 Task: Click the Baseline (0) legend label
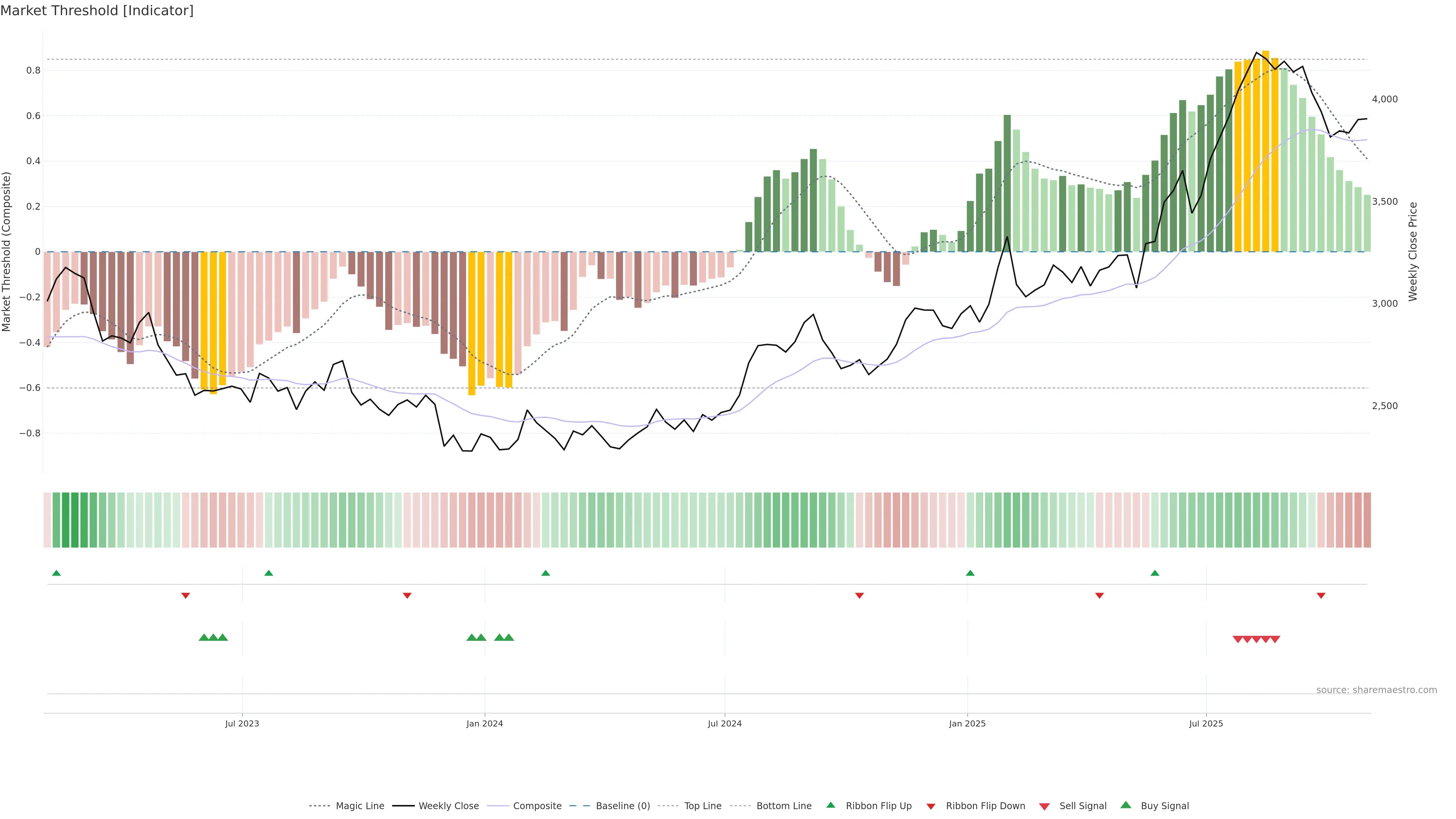[623, 806]
